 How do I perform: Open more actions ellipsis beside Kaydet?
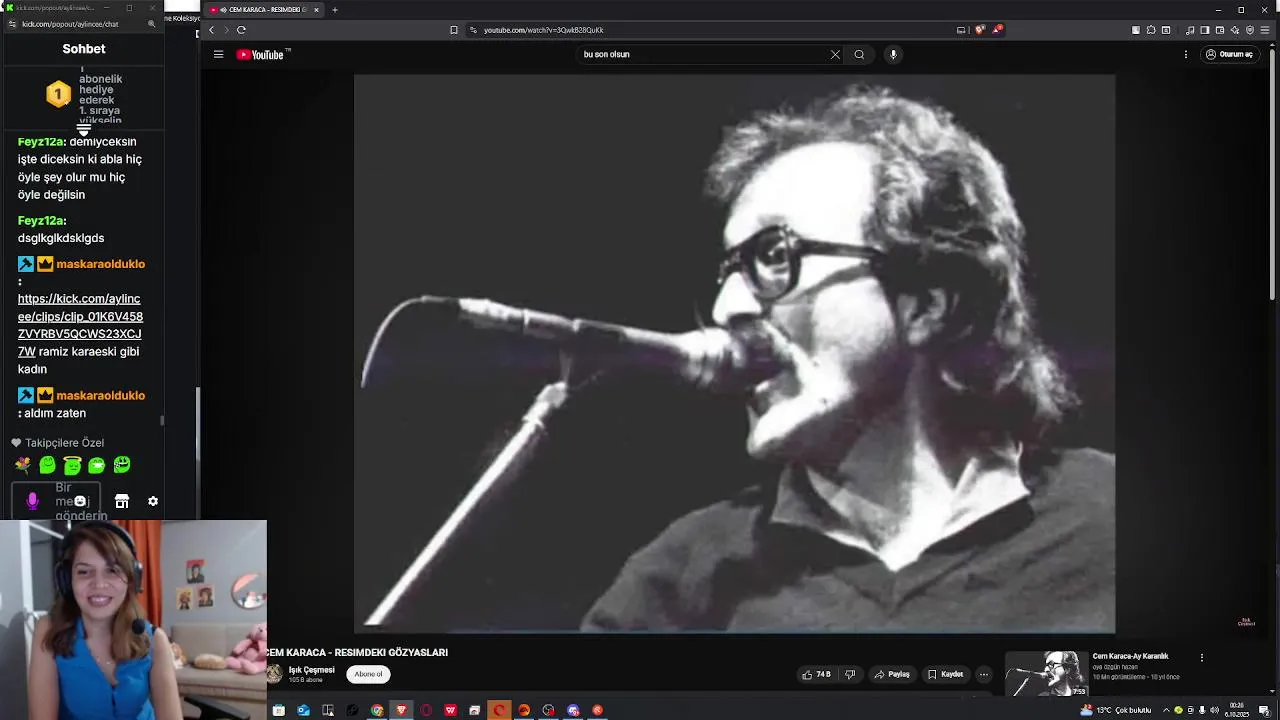[984, 674]
